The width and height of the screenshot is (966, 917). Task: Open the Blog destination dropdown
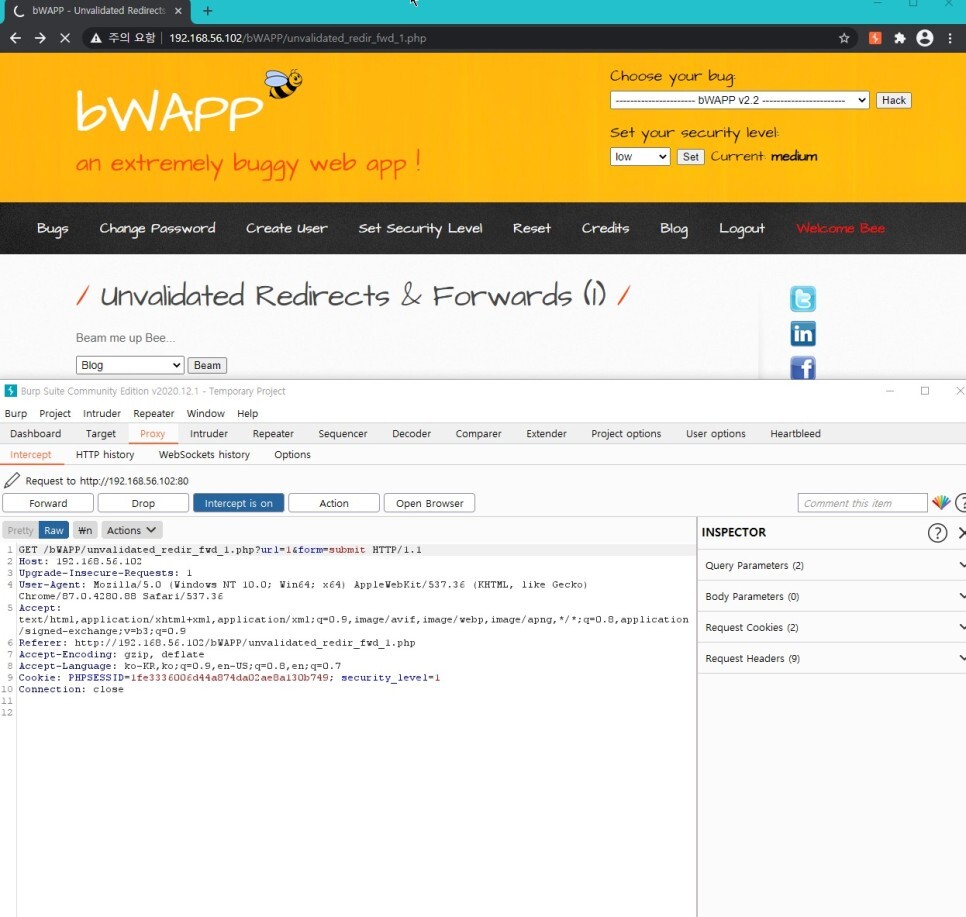130,365
